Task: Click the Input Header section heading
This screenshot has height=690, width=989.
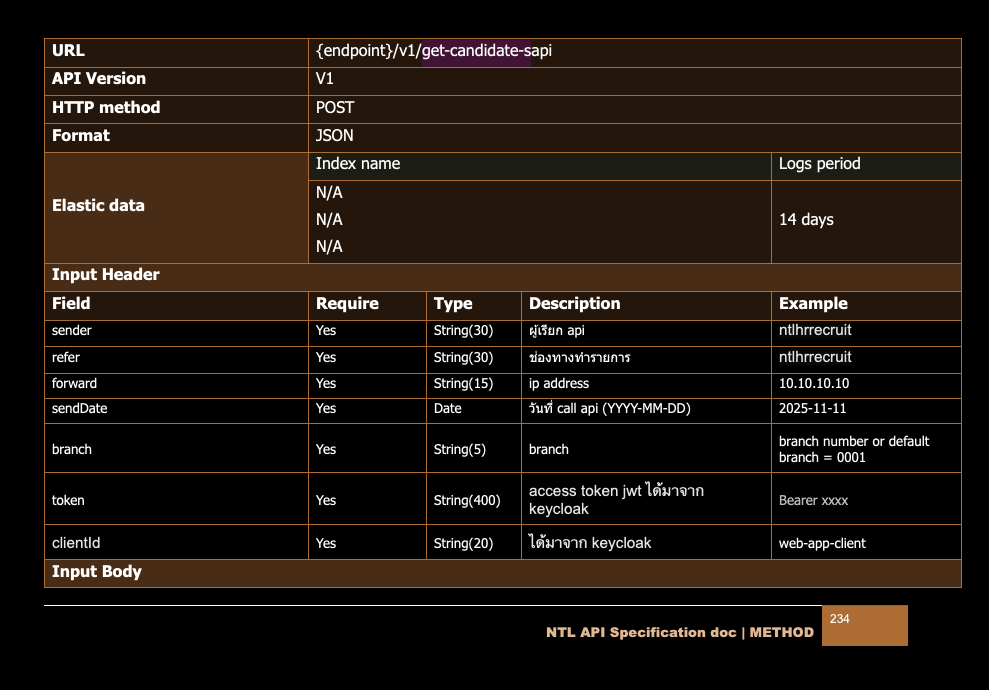Action: click(106, 275)
